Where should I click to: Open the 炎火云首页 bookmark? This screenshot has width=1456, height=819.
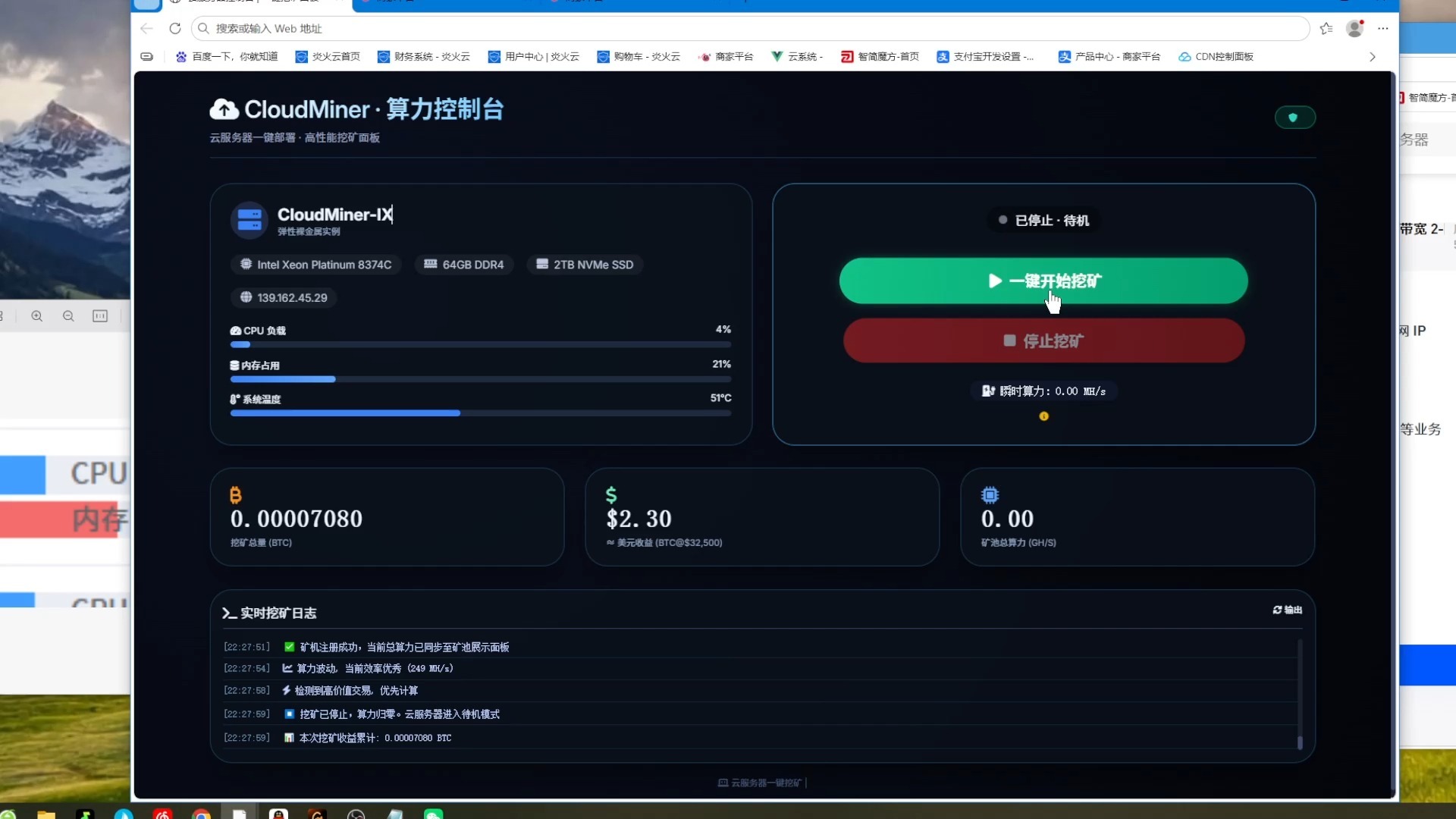328,57
